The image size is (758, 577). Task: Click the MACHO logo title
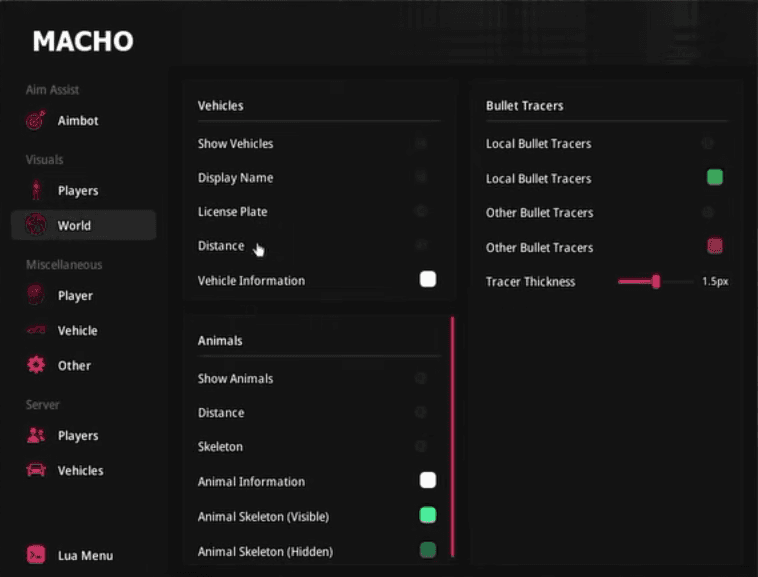click(83, 41)
